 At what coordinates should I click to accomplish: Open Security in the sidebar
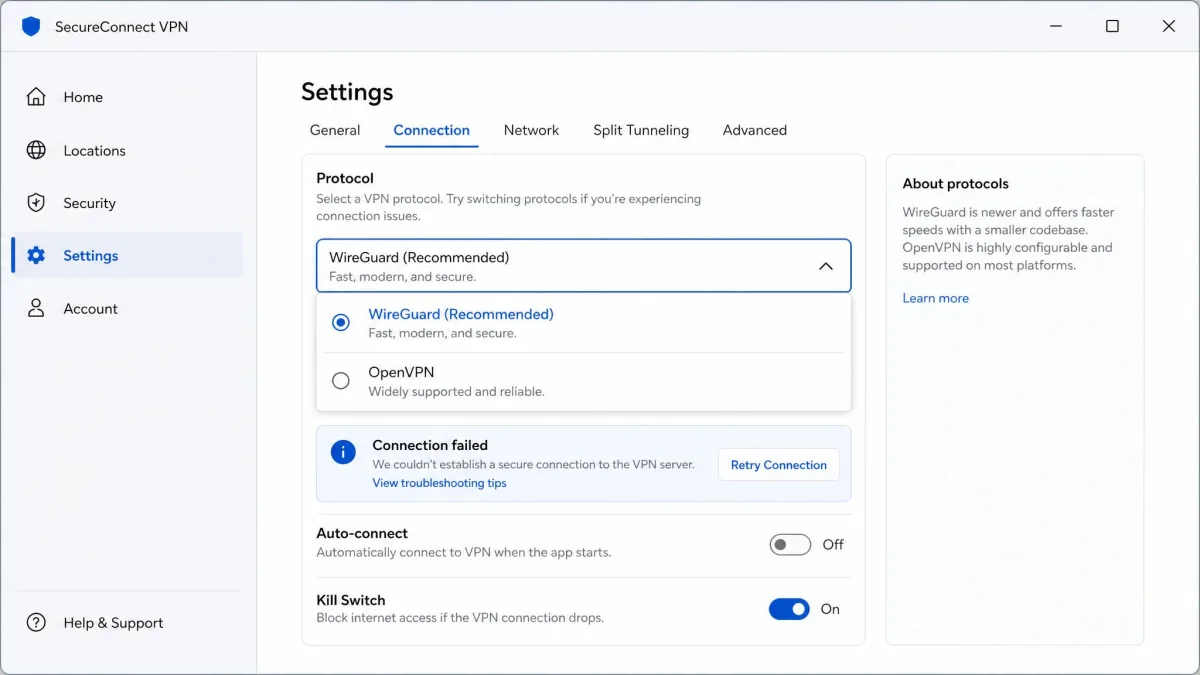[127, 203]
